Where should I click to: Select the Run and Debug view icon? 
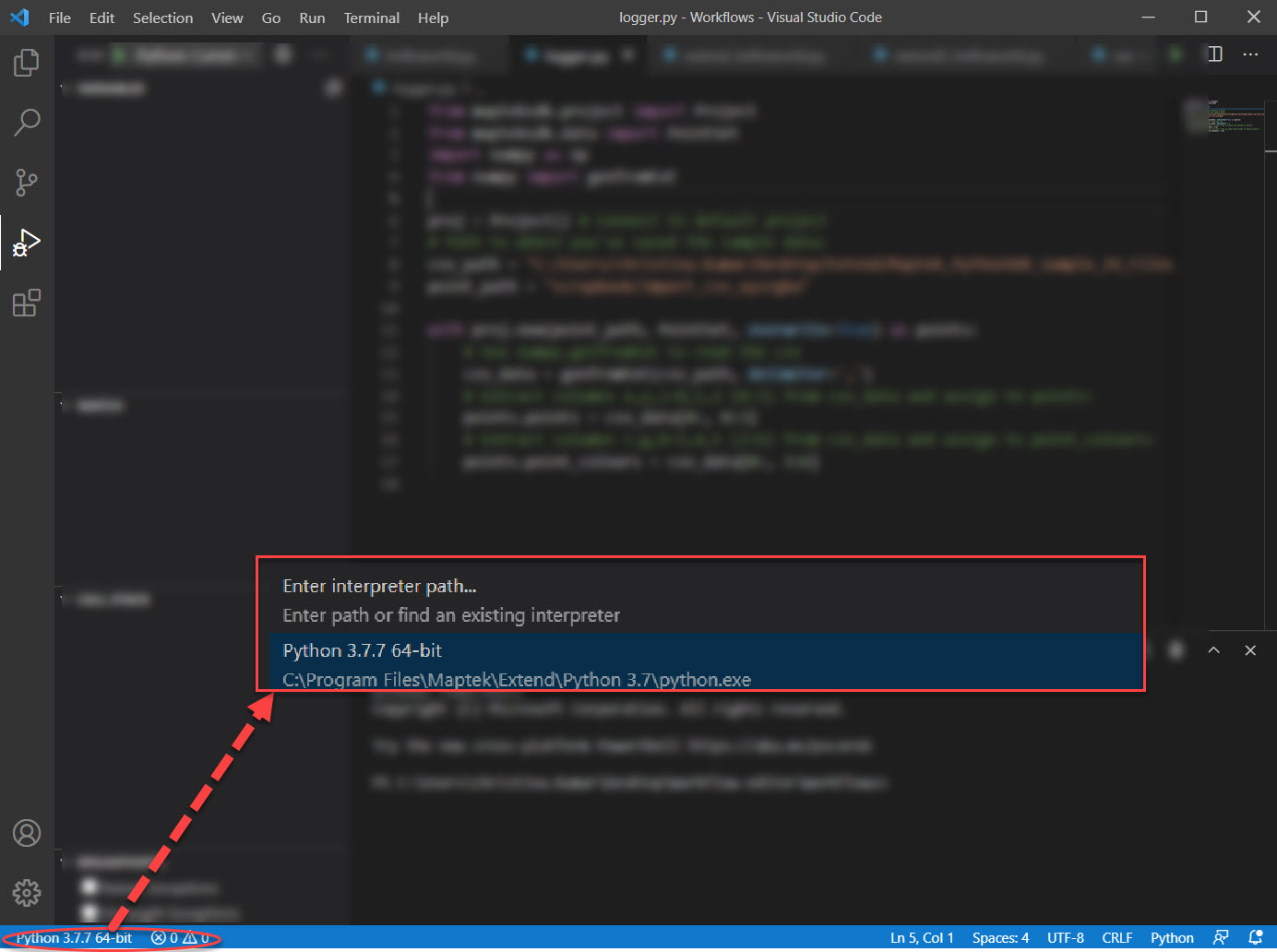[x=27, y=243]
